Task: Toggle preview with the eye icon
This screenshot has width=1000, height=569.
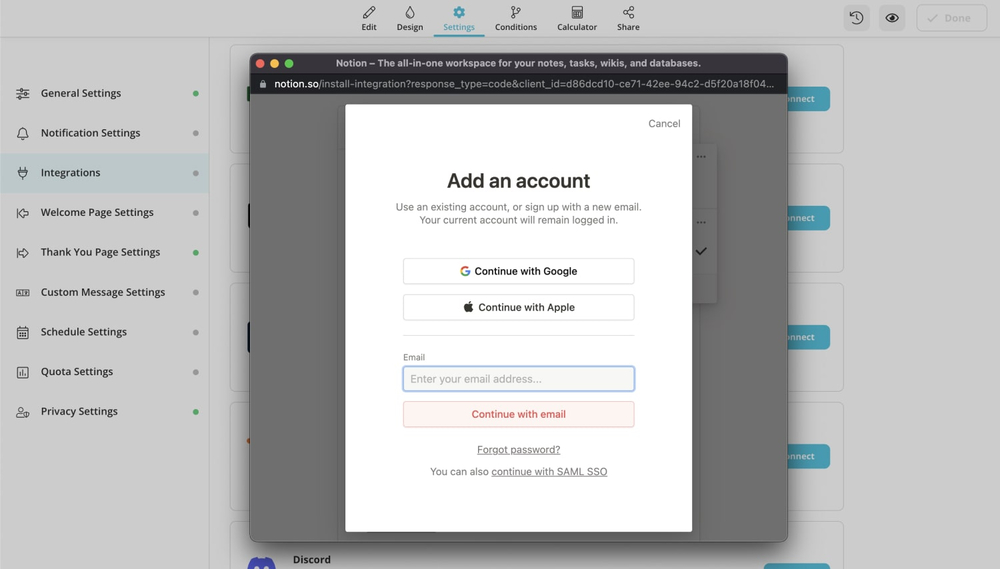Action: [892, 18]
